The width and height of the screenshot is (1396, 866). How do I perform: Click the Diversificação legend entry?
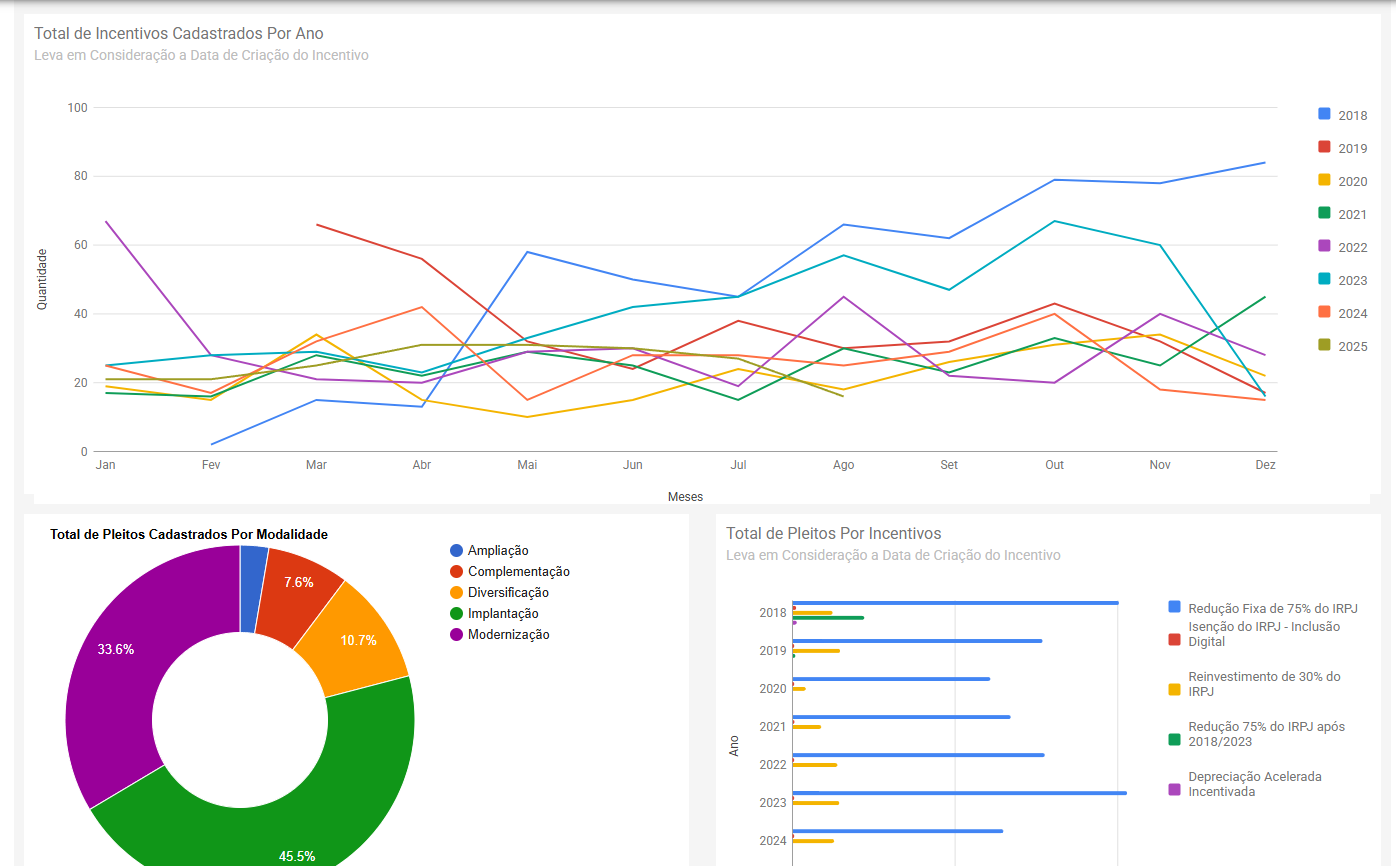point(508,593)
